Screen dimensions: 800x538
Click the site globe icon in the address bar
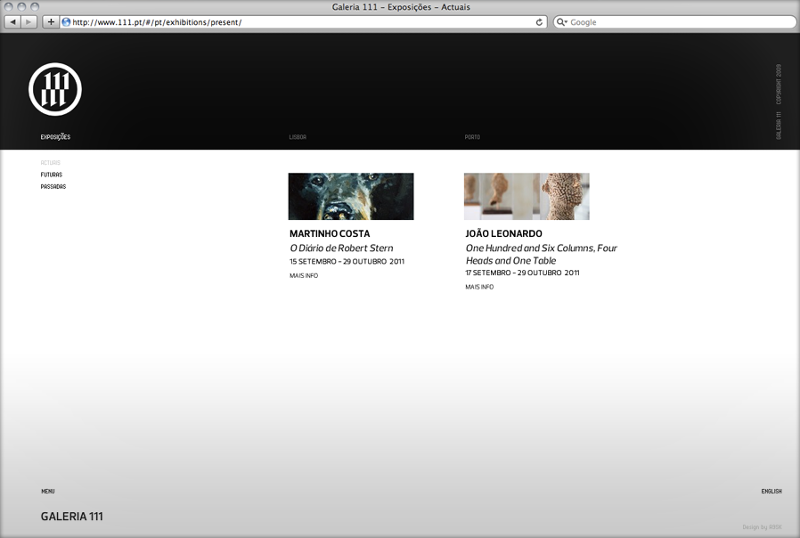tap(67, 22)
